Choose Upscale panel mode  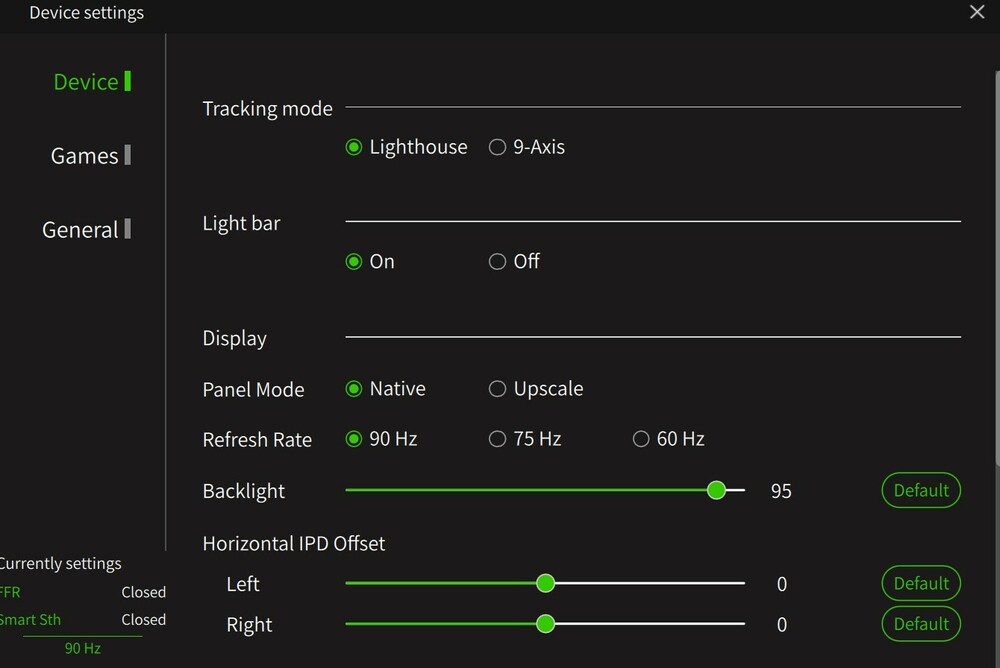[497, 389]
